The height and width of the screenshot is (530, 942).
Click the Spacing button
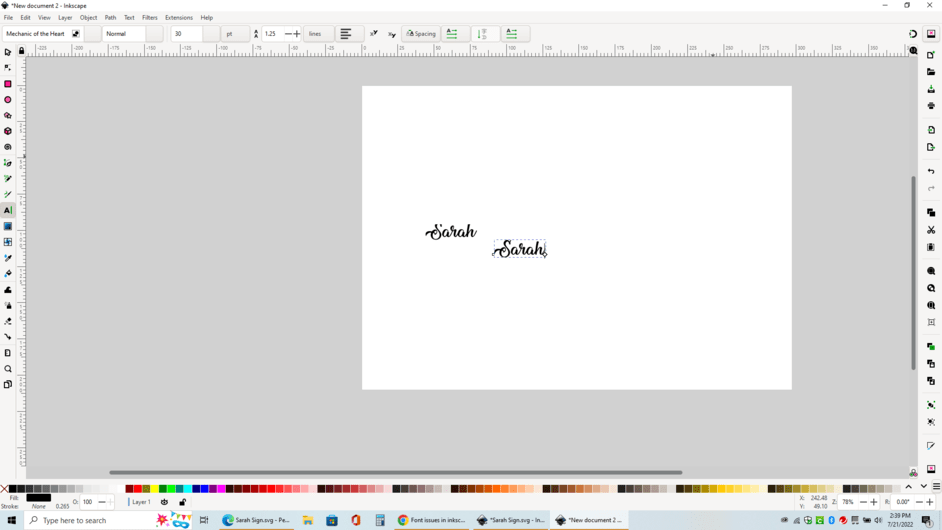[421, 34]
